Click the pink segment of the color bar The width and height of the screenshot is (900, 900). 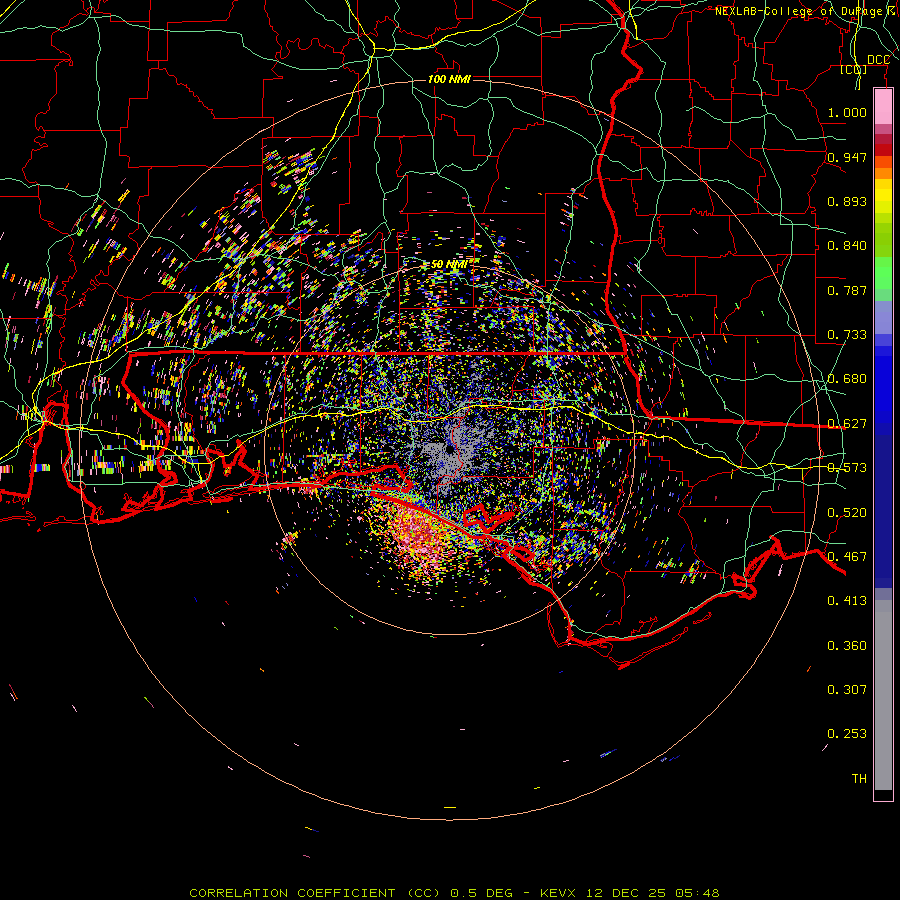[x=883, y=107]
